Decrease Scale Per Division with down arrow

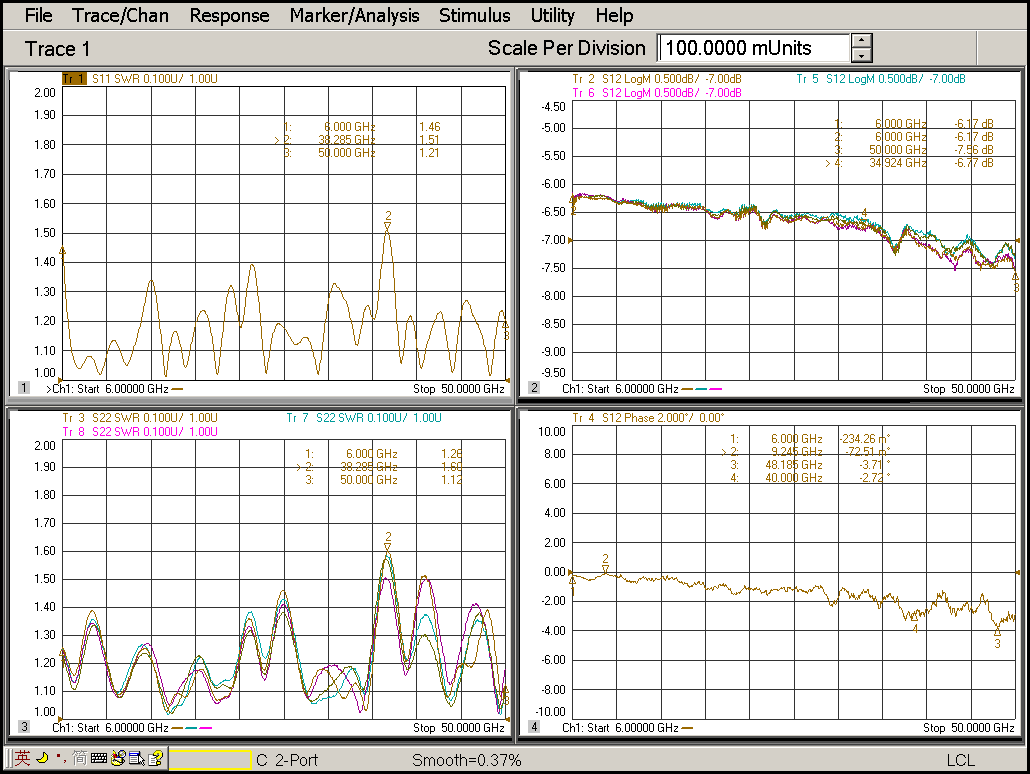pos(862,55)
